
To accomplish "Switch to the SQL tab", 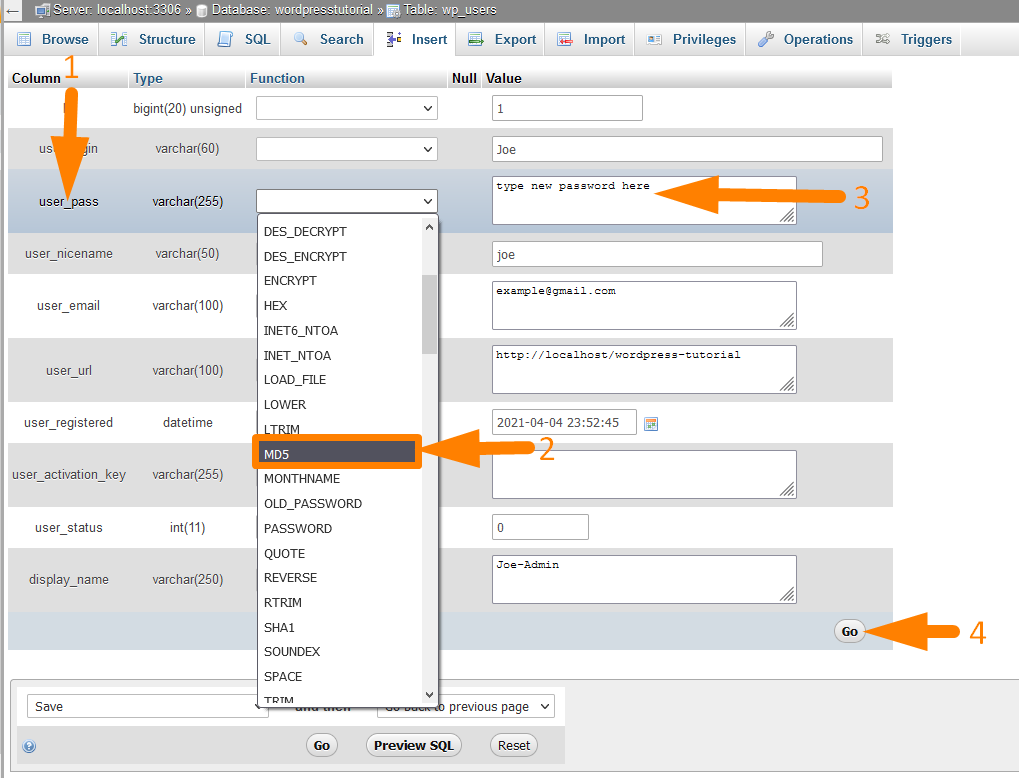I will pyautogui.click(x=244, y=39).
